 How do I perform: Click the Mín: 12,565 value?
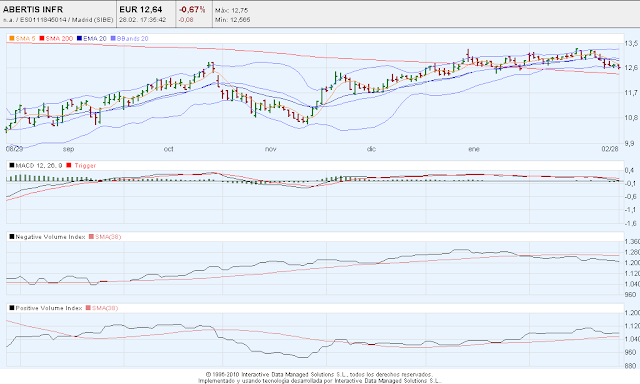coord(233,20)
